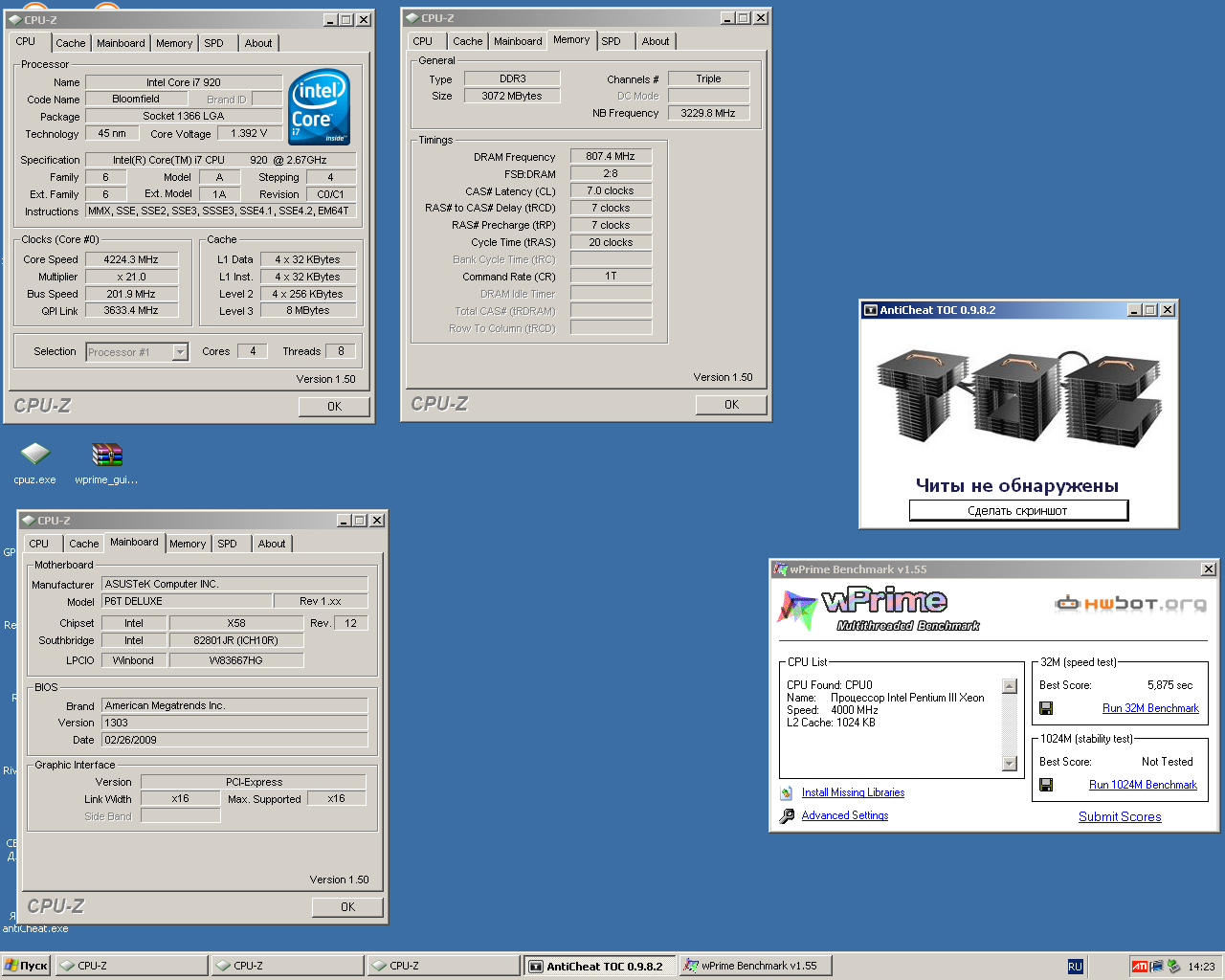Click the Intel Core i7 logo in CPU-Z
The image size is (1225, 980).
coord(320,106)
